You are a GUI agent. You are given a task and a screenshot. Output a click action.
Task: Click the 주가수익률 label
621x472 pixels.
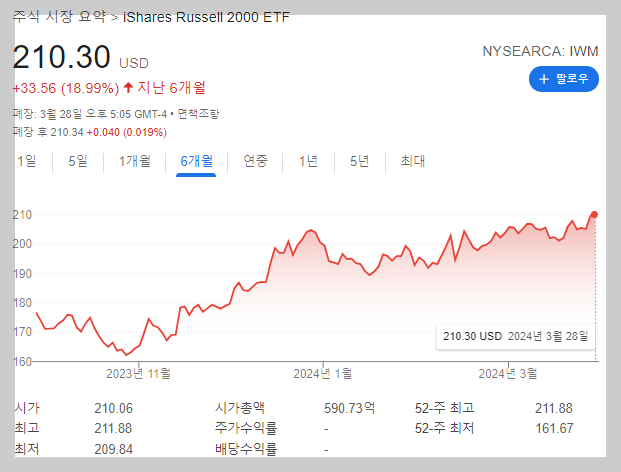246,428
